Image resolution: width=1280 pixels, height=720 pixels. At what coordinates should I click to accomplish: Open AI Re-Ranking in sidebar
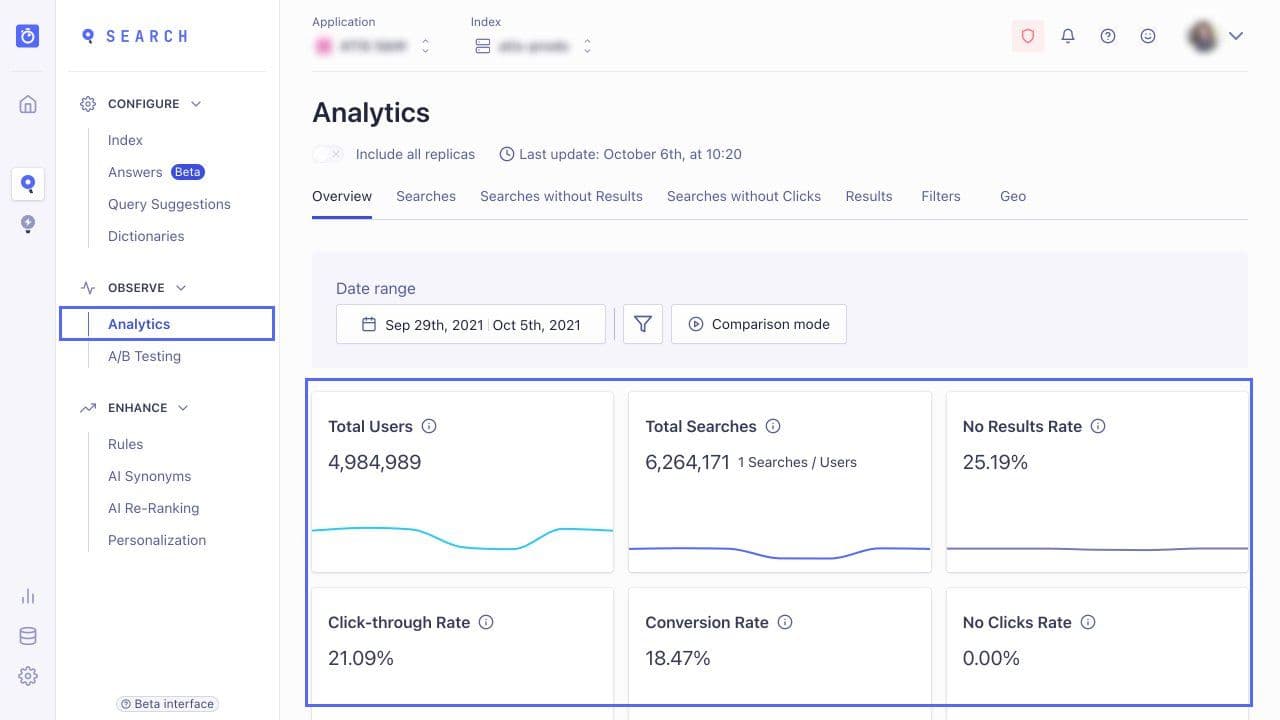(x=153, y=508)
